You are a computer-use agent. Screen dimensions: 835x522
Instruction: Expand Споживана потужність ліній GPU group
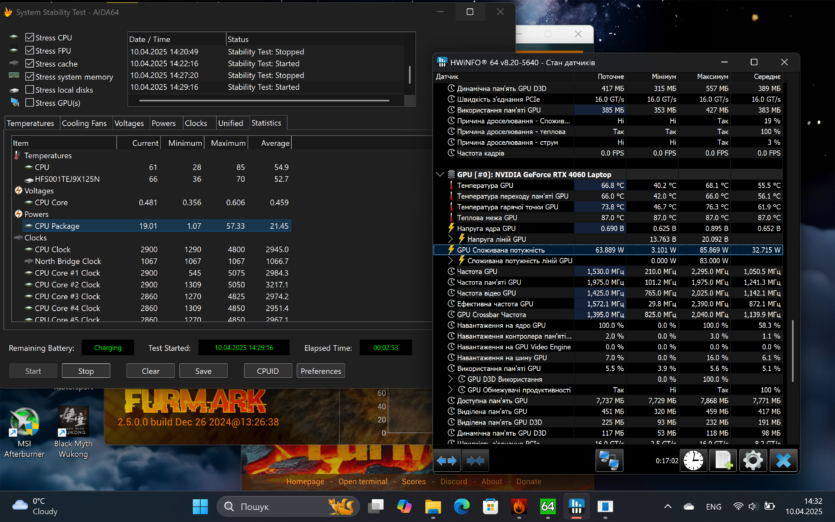pyautogui.click(x=451, y=260)
